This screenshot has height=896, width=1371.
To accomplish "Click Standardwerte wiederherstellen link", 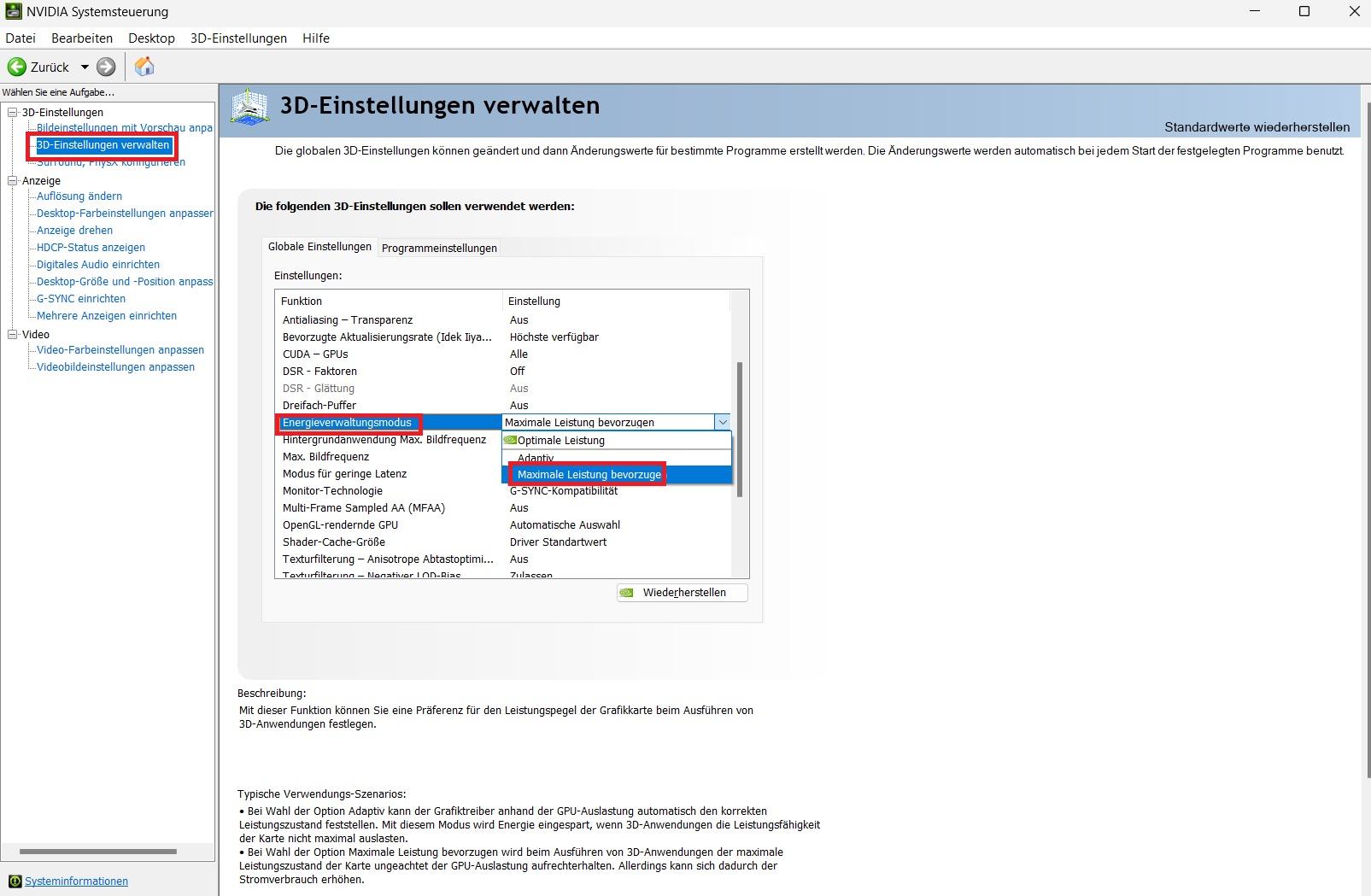I will point(1257,127).
